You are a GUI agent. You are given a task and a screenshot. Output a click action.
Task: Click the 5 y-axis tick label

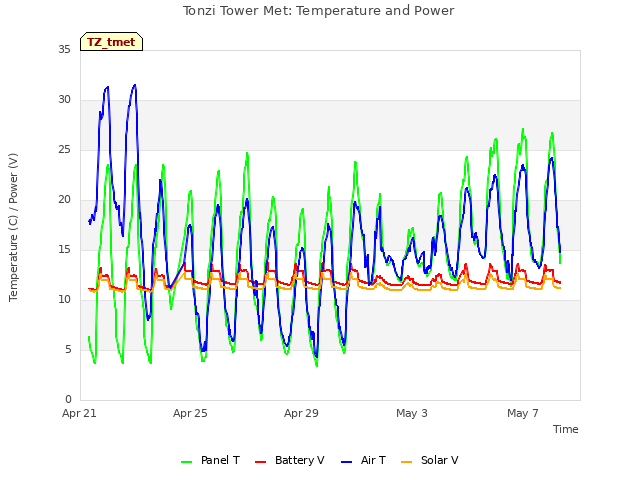click(68, 350)
